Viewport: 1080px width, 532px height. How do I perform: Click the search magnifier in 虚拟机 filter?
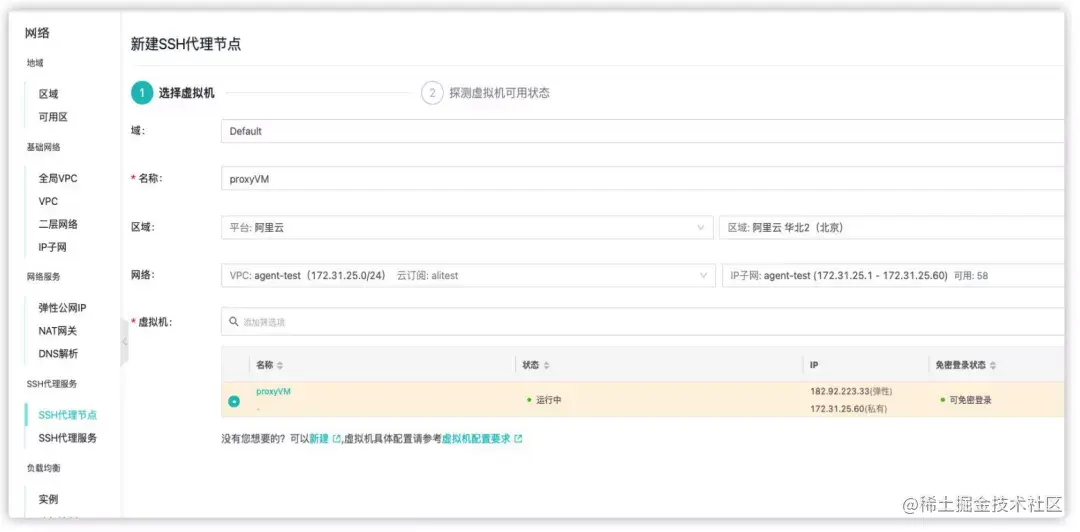click(x=234, y=322)
